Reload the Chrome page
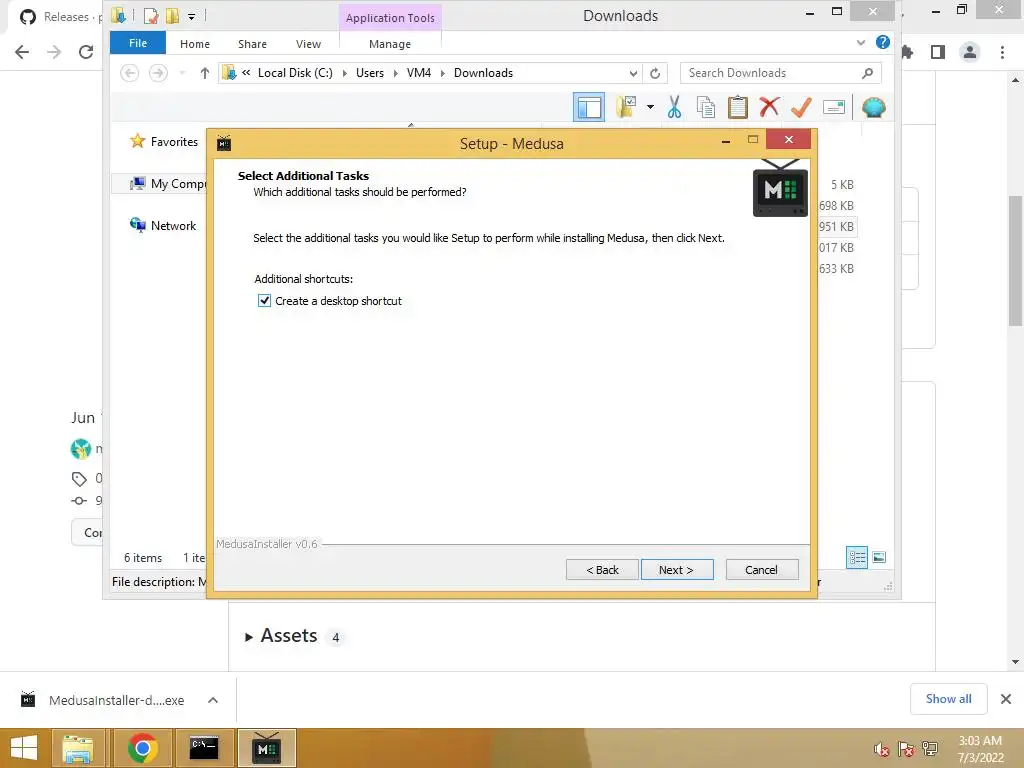The height and width of the screenshot is (768, 1024). [86, 52]
